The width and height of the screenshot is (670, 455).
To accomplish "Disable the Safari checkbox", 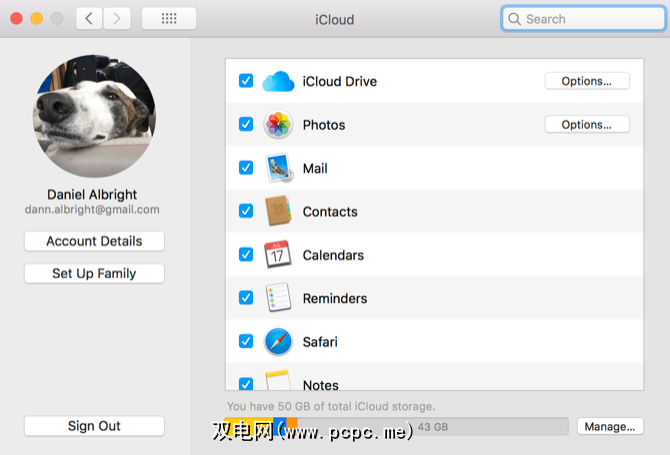I will (x=246, y=341).
